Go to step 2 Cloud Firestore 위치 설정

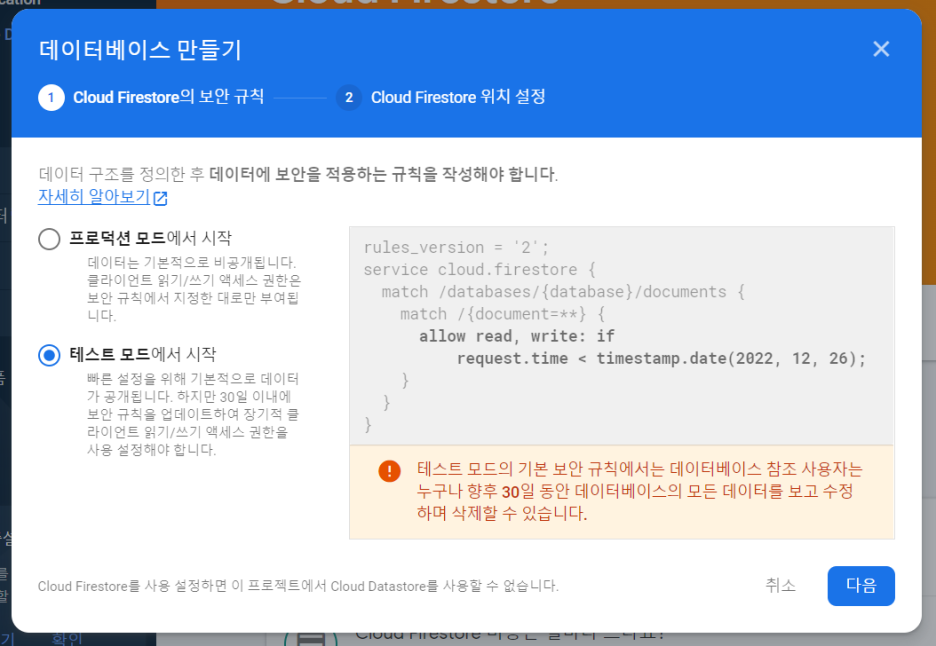(441, 97)
